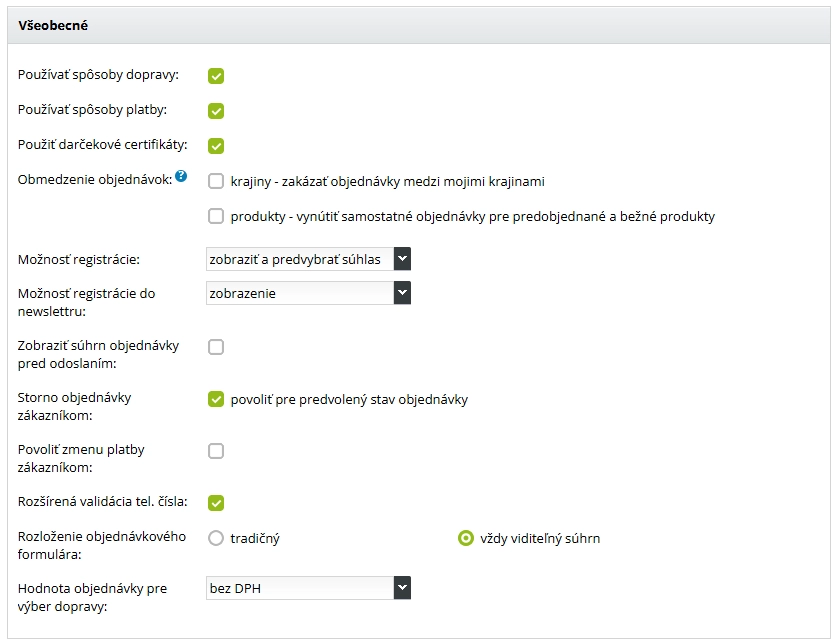This screenshot has width=837, height=642.
Task: Disable Rozšírená validácia tel. čísla checkbox
Action: click(216, 503)
